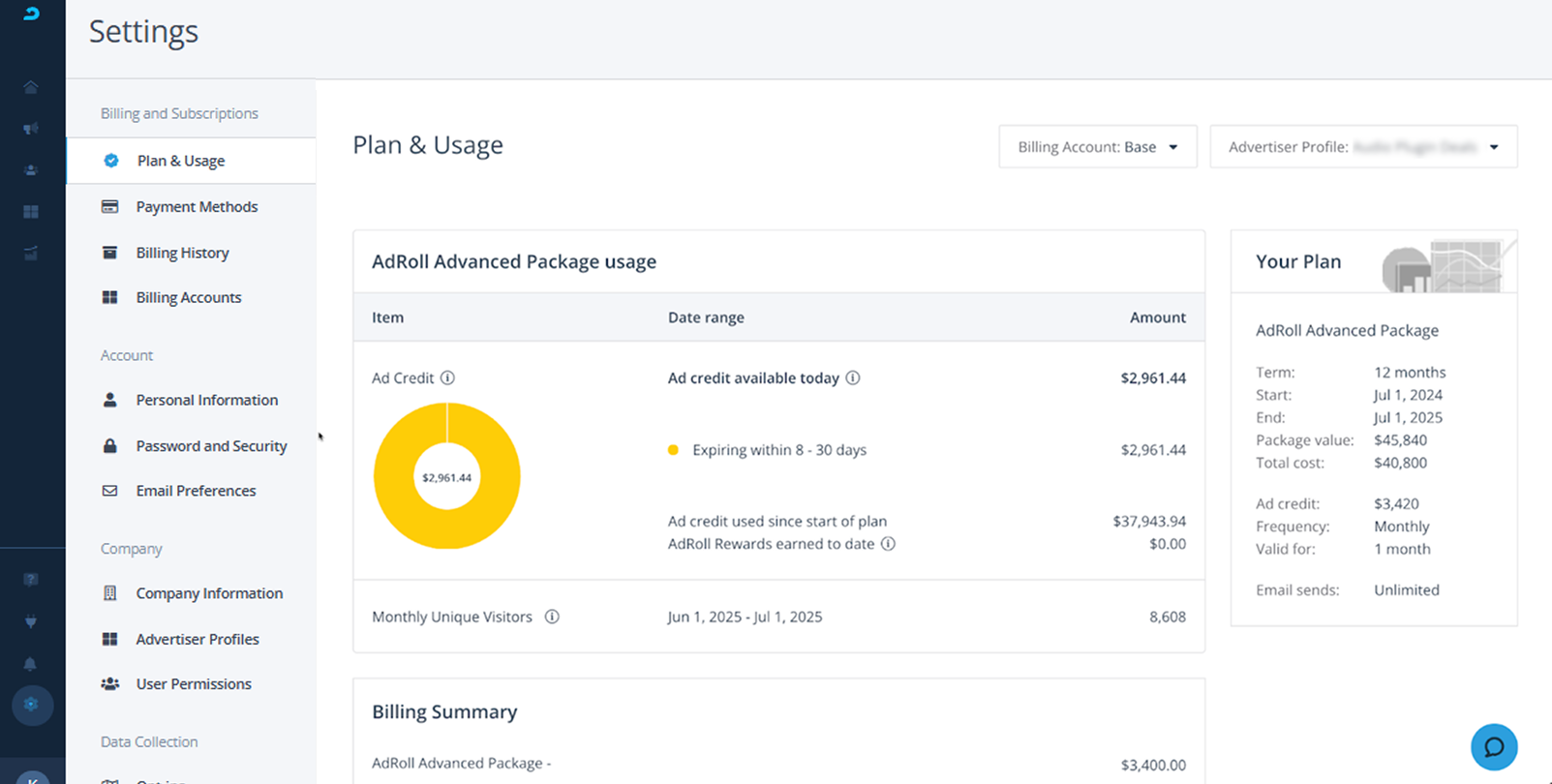Image resolution: width=1552 pixels, height=784 pixels.
Task: Click the Item column header
Action: tap(388, 317)
